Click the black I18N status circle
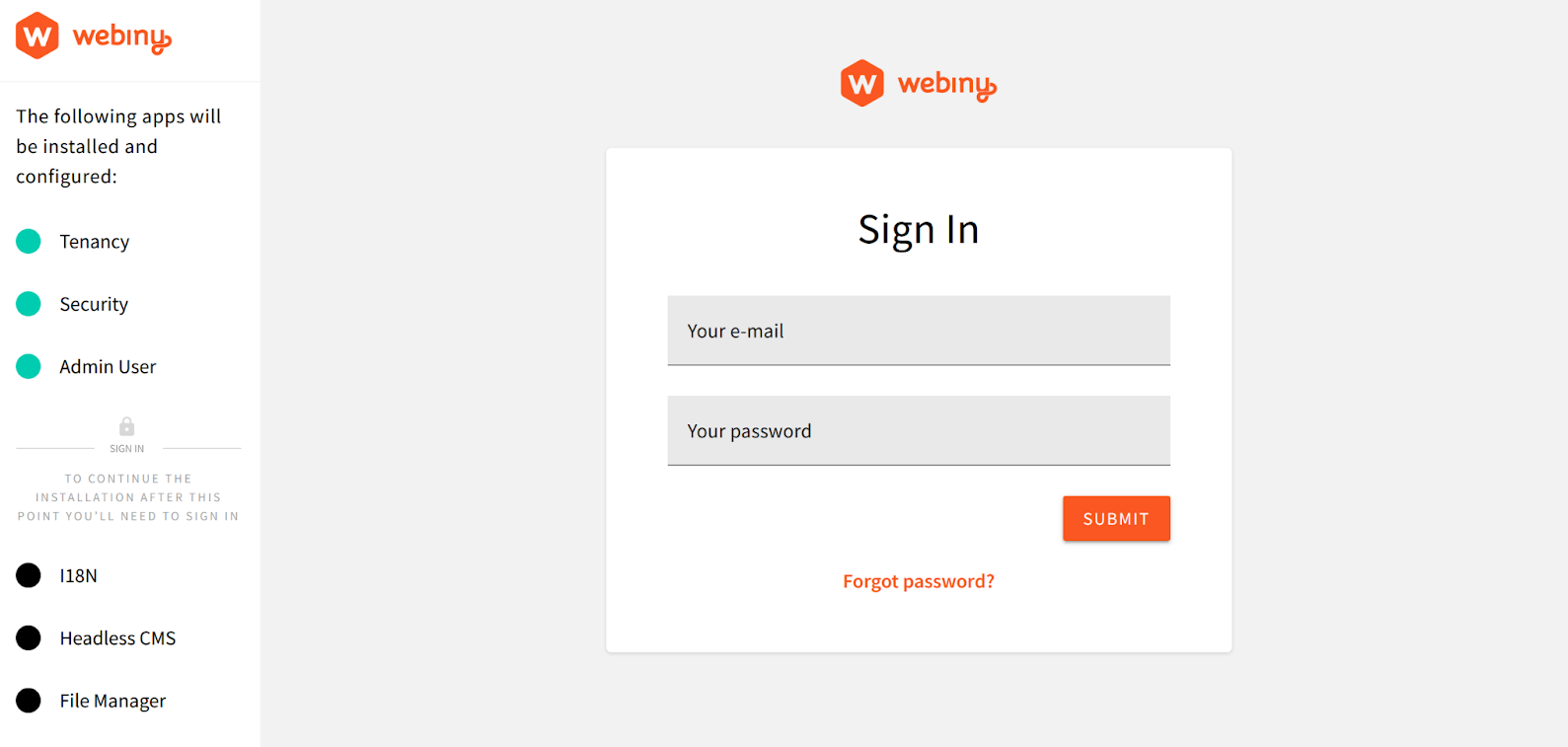 (29, 575)
